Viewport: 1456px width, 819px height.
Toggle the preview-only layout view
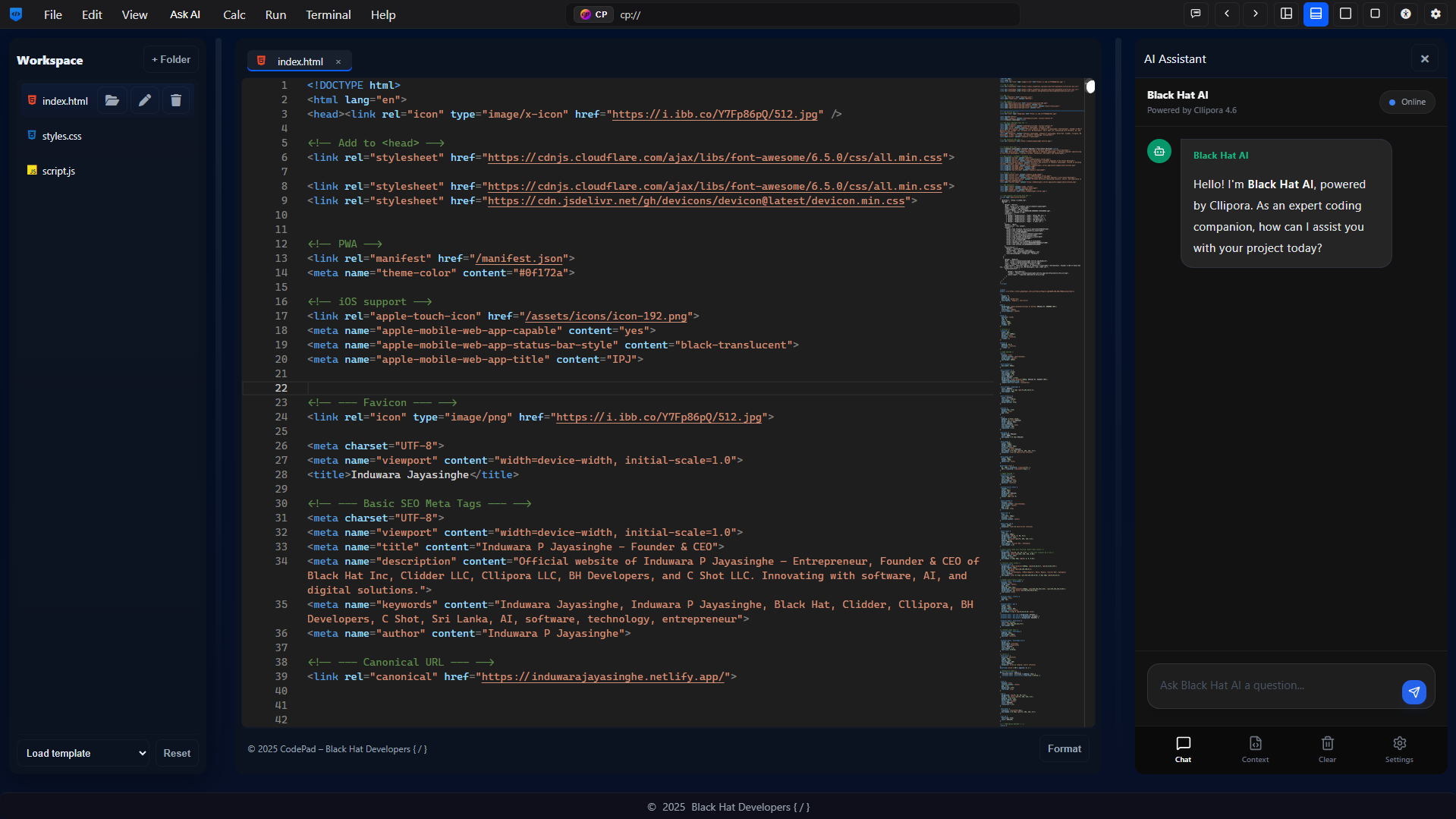[x=1376, y=14]
